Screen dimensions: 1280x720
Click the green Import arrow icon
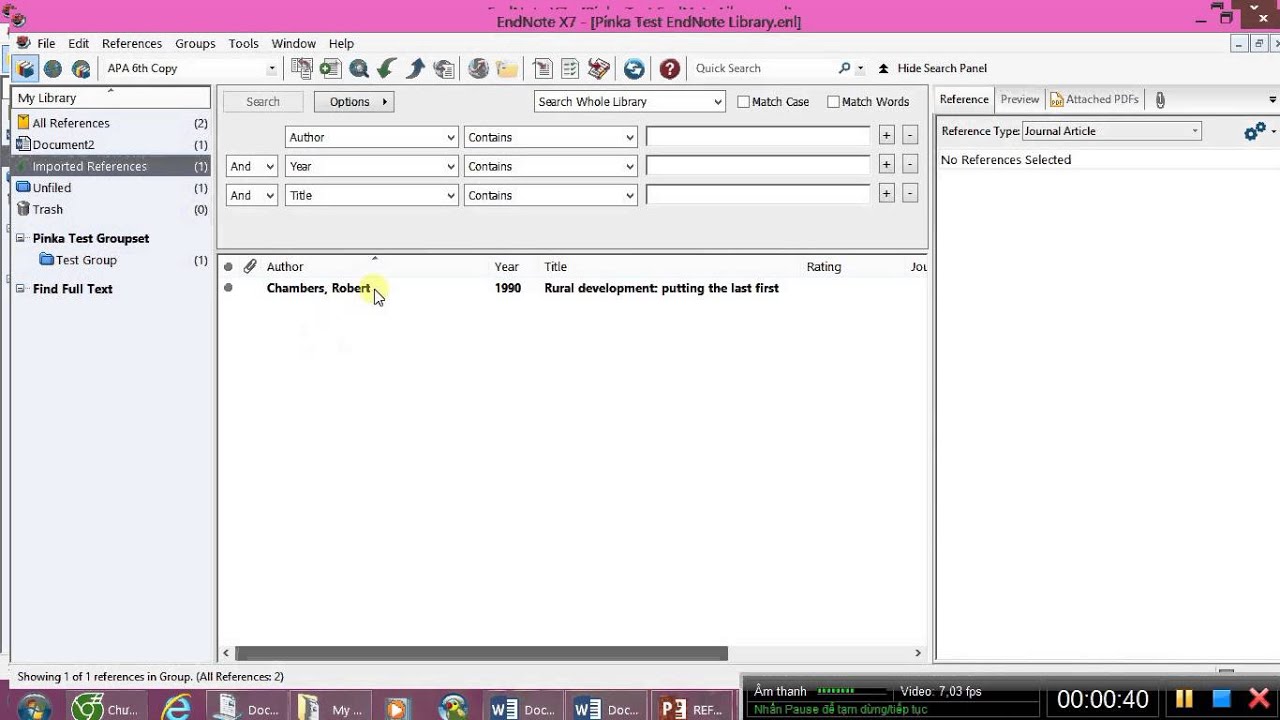pos(387,68)
